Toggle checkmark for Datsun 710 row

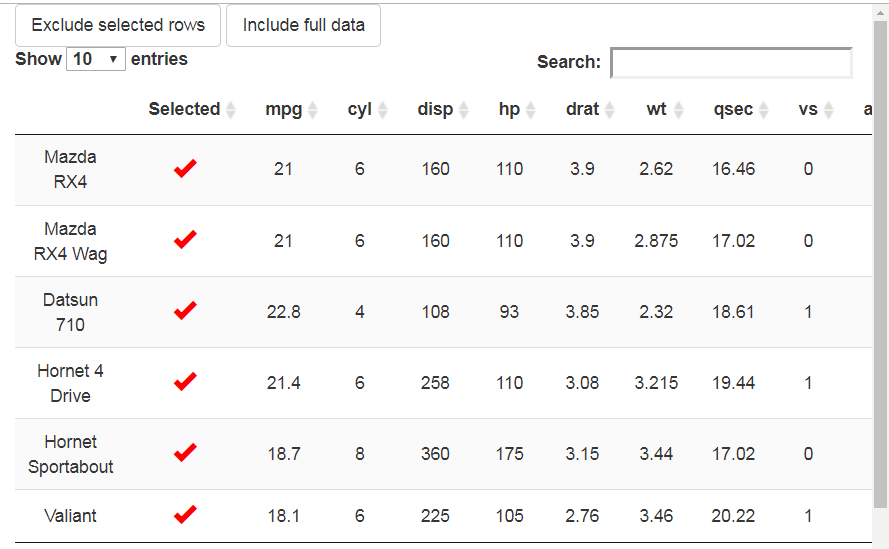tap(185, 311)
